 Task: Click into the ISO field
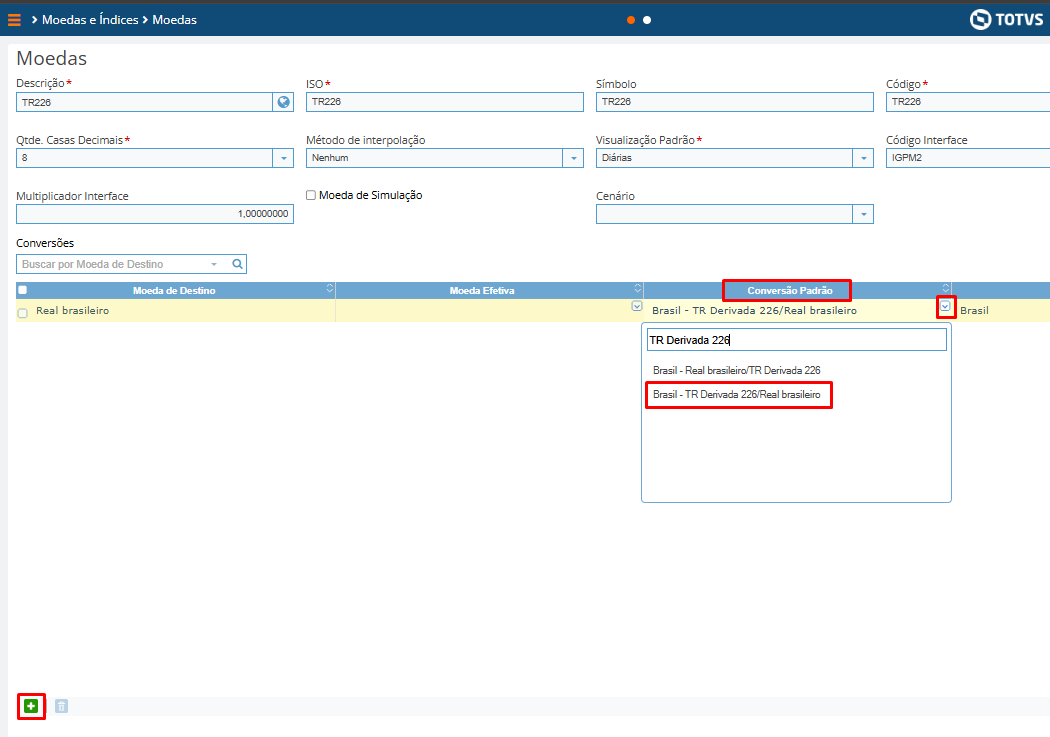(x=445, y=102)
